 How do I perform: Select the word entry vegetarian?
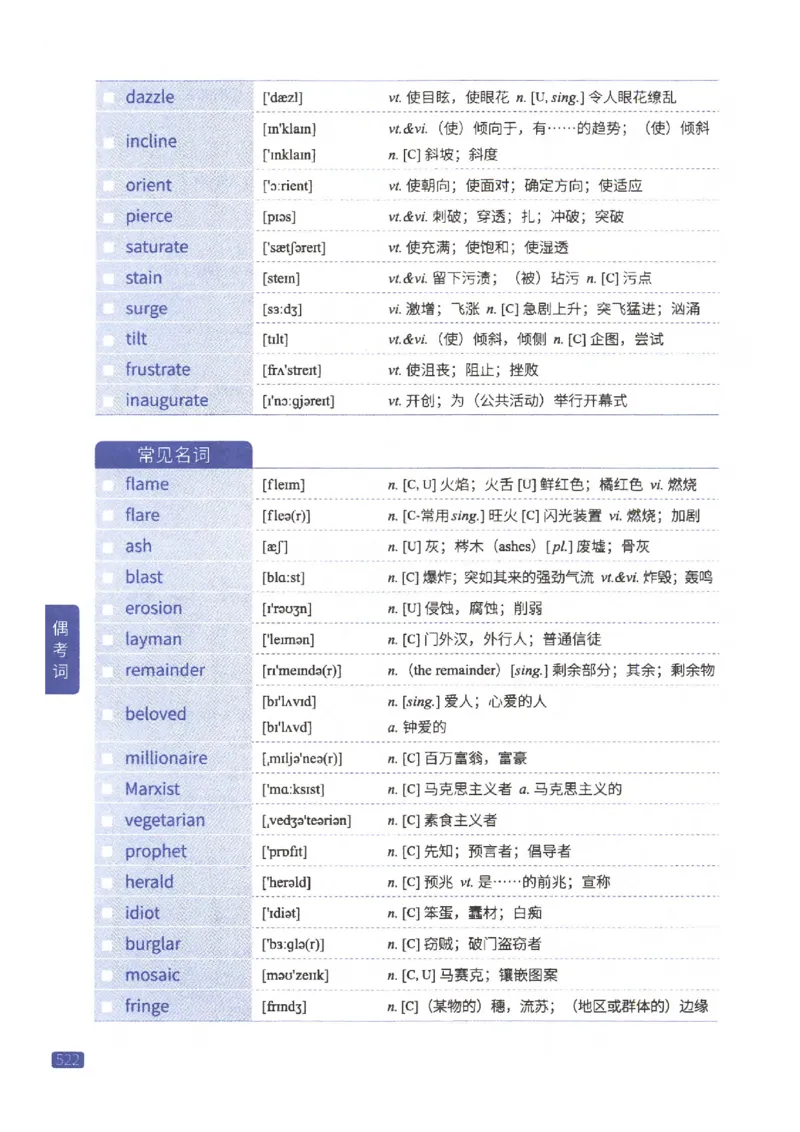coord(165,820)
